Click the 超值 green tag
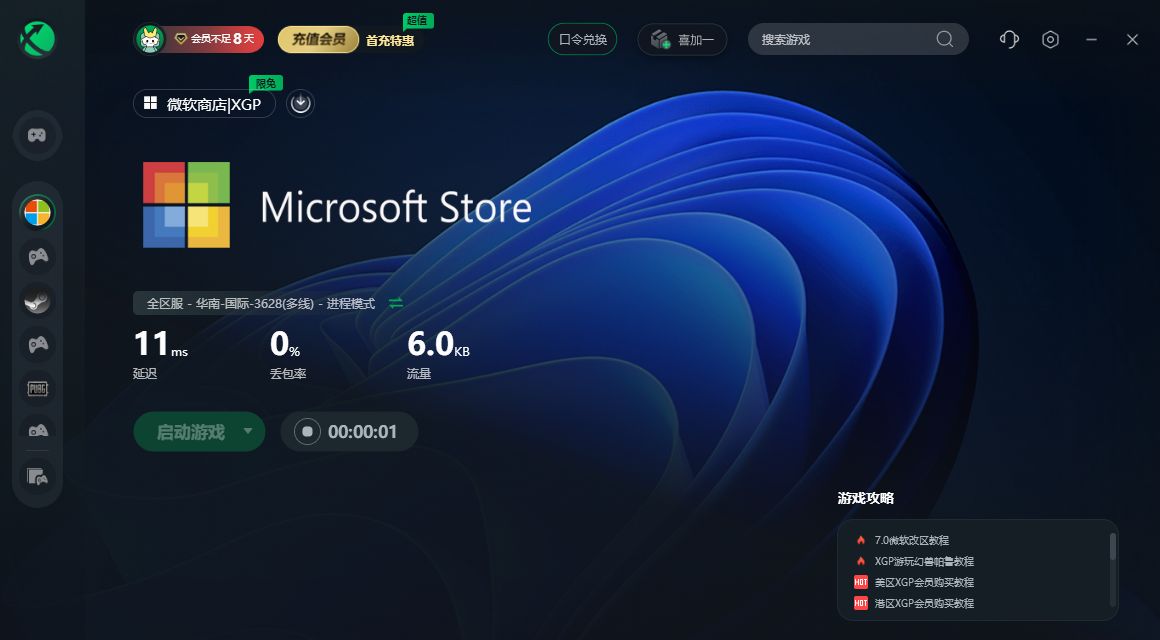The width and height of the screenshot is (1160, 640). pyautogui.click(x=418, y=21)
